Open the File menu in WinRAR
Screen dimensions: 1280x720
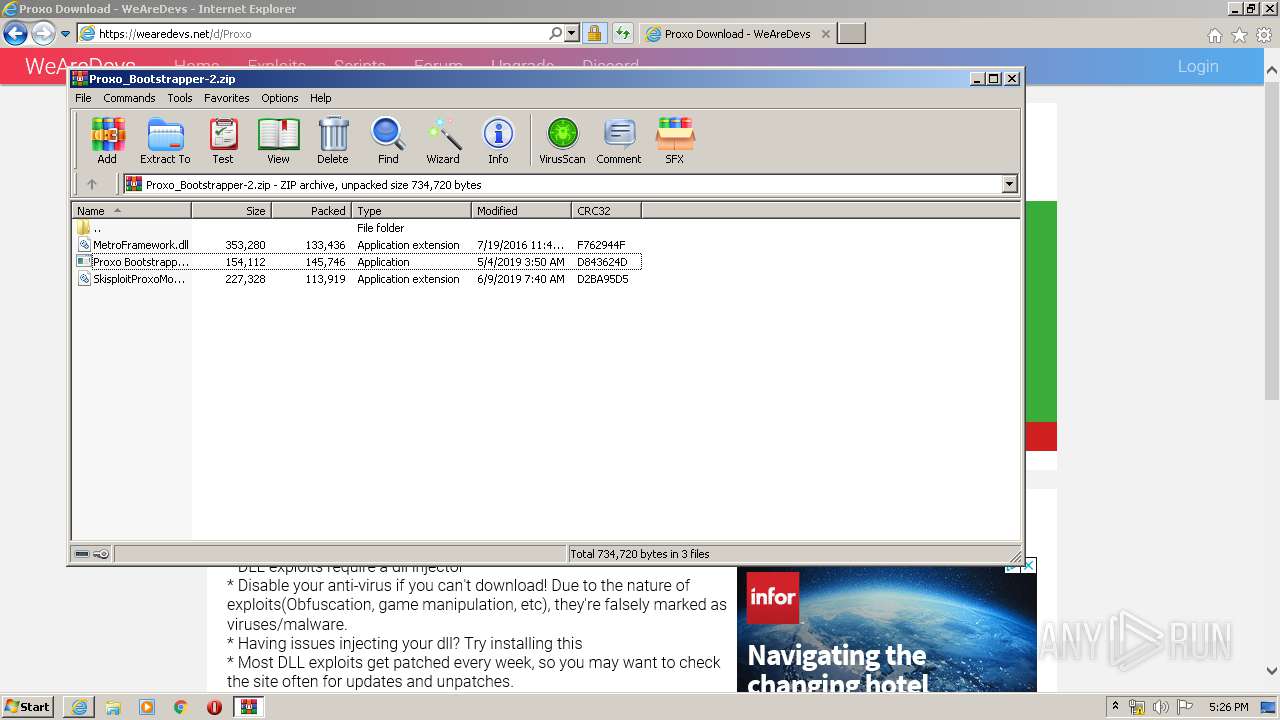click(x=83, y=98)
